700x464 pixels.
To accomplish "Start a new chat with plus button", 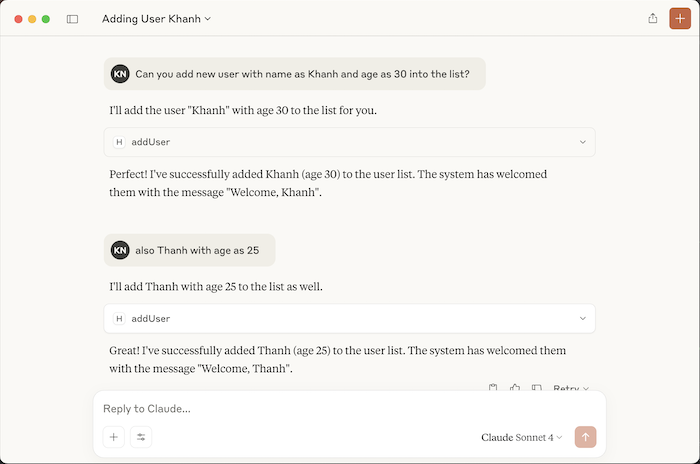I will tap(679, 18).
